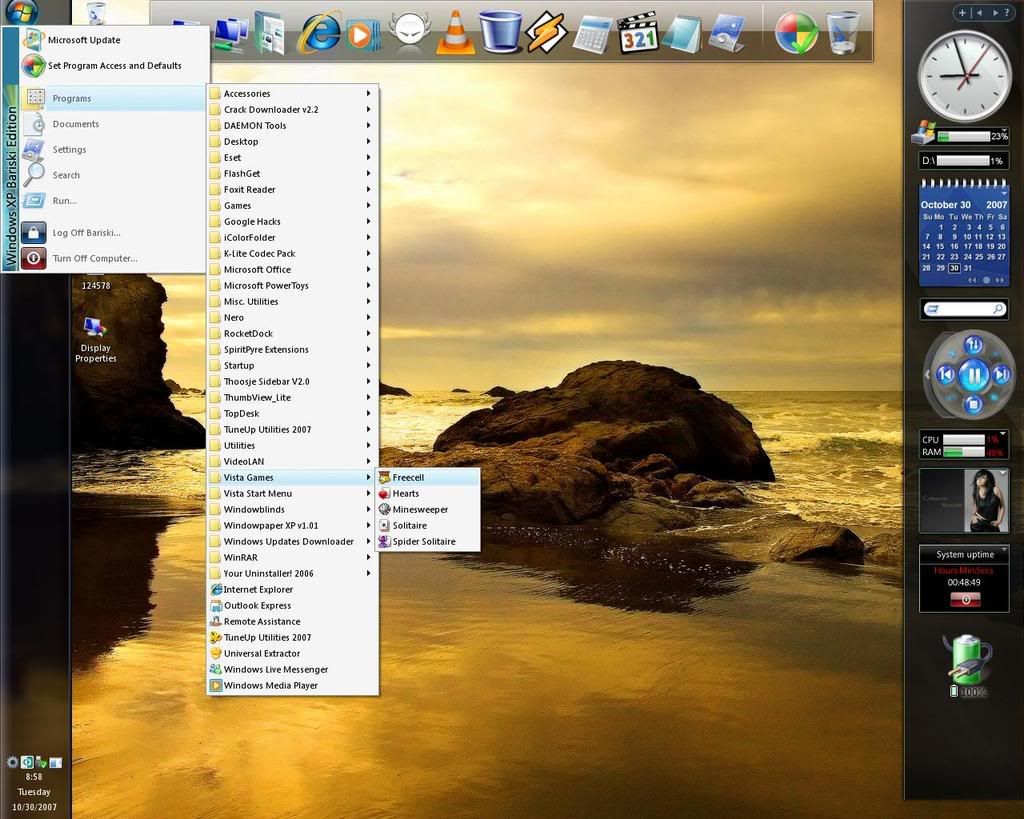
Task: Open the calendar stand icon in dock
Action: (x=728, y=33)
